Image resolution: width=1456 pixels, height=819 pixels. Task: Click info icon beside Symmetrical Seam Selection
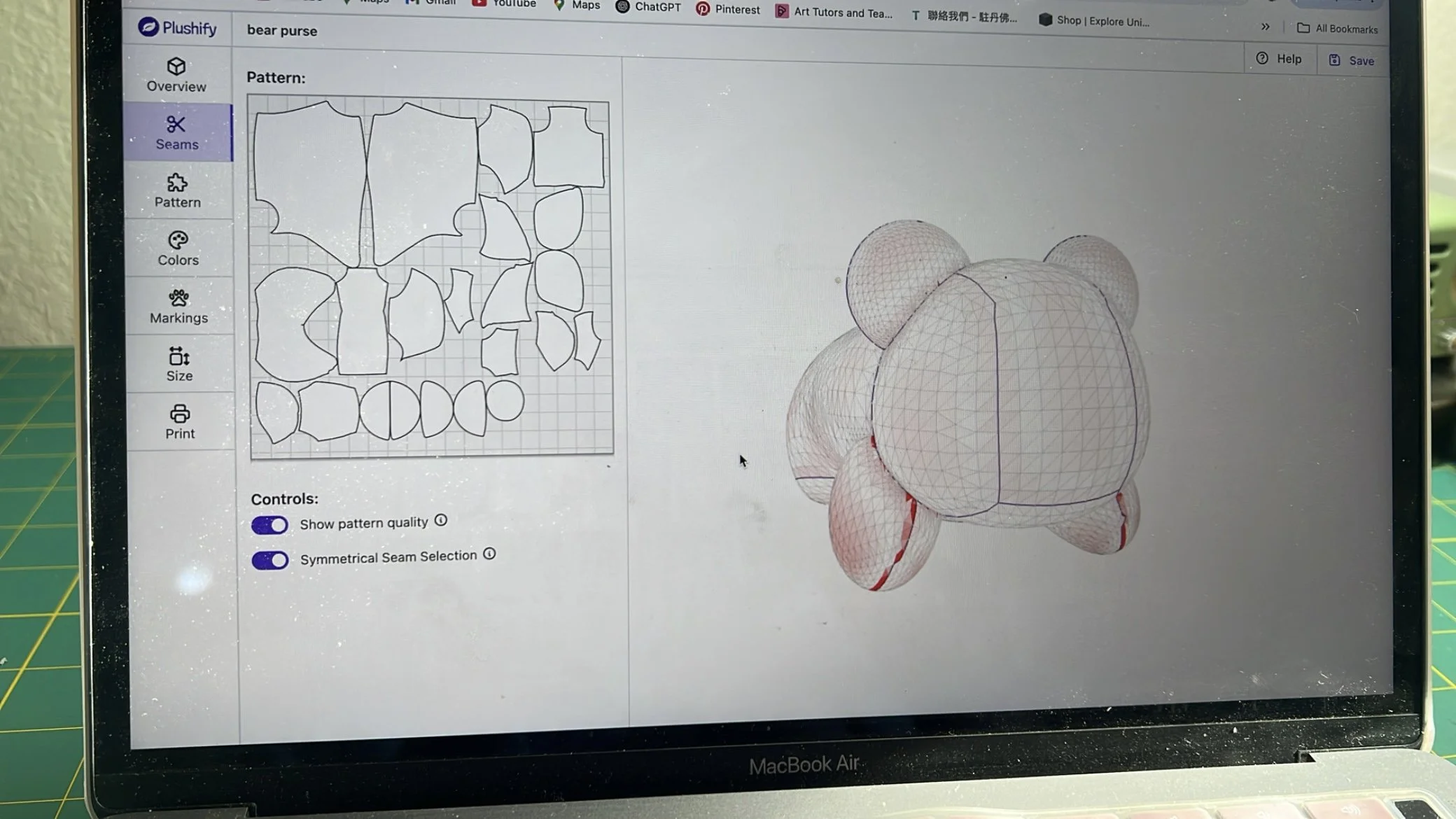tap(489, 554)
